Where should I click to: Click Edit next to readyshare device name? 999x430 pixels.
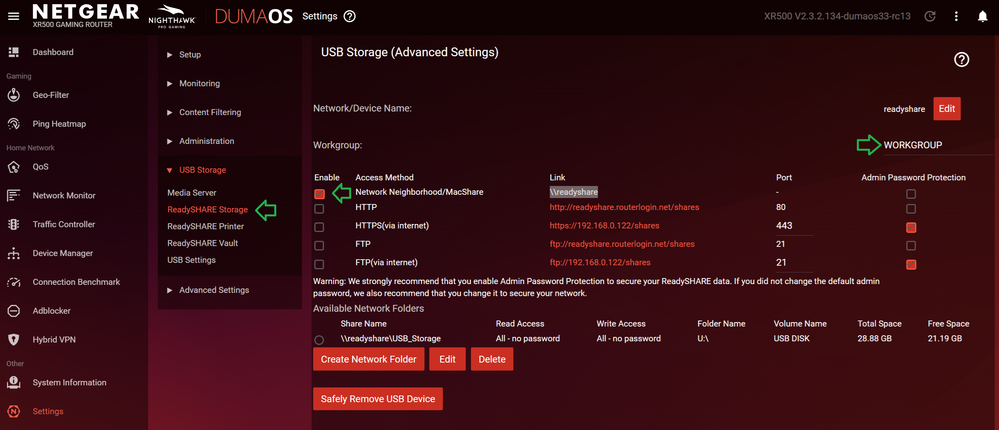947,109
